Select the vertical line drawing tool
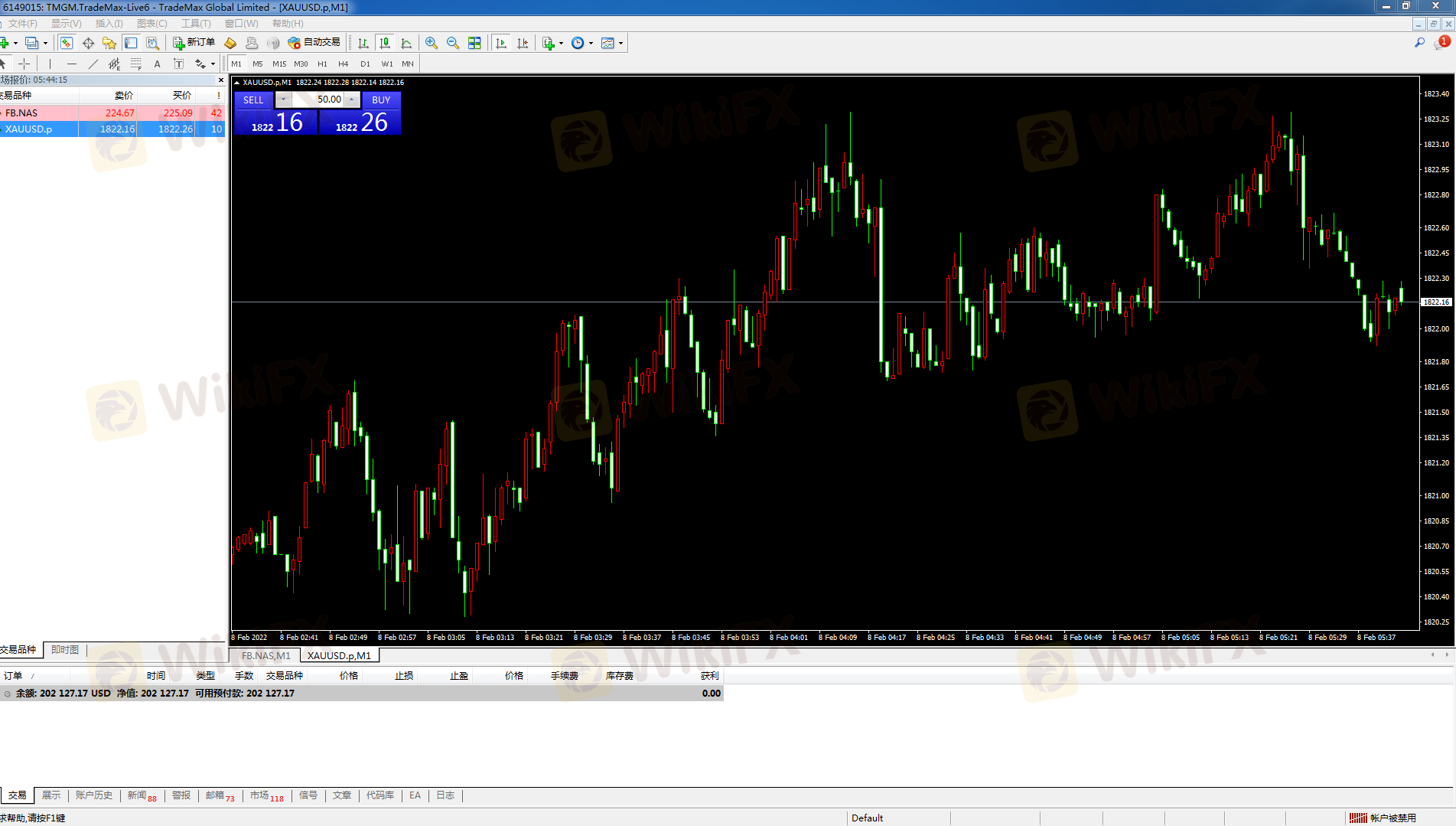Screen dimensions: 1456x826 (50, 64)
